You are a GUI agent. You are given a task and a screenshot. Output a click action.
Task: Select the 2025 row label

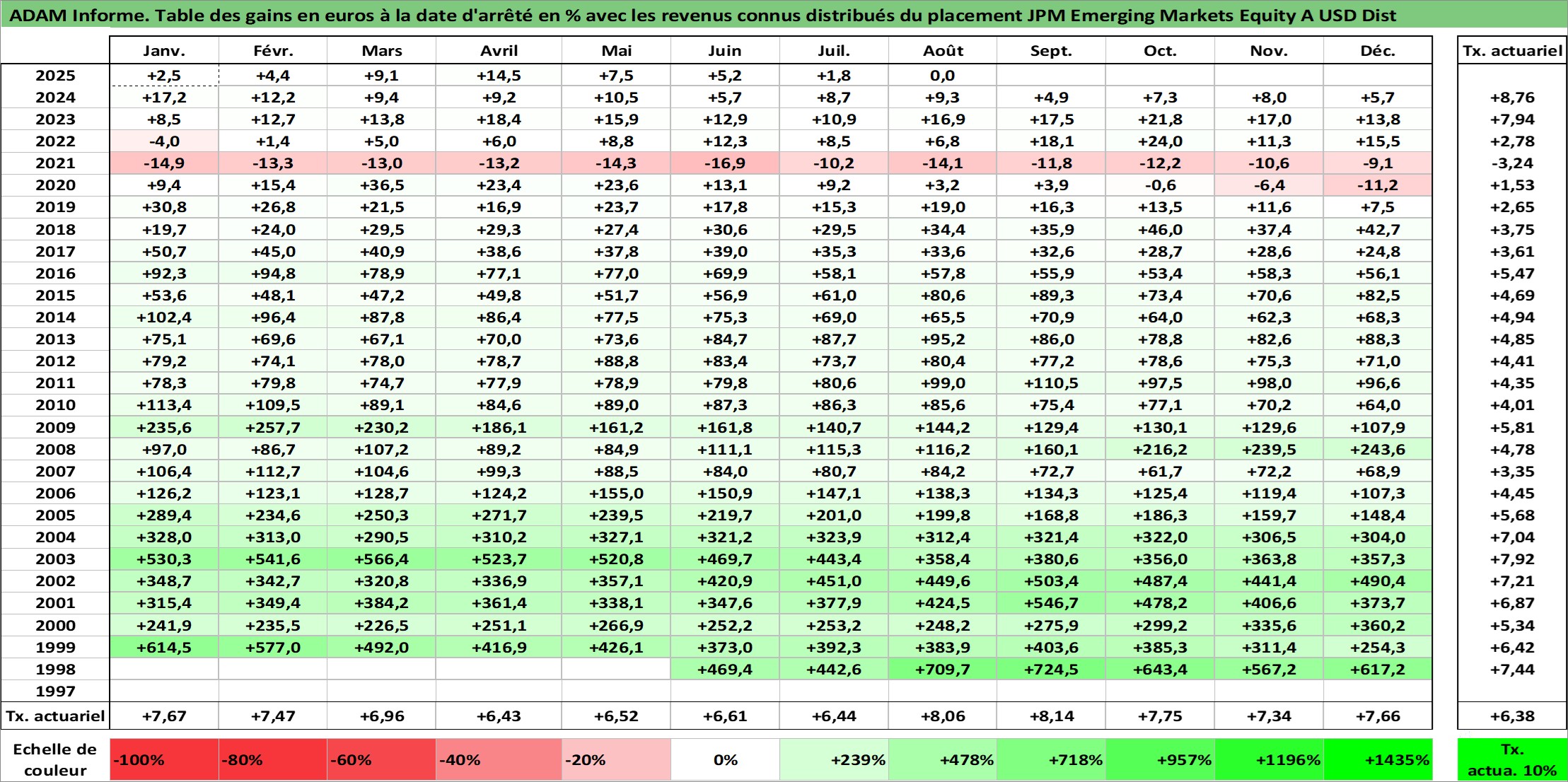[55, 76]
